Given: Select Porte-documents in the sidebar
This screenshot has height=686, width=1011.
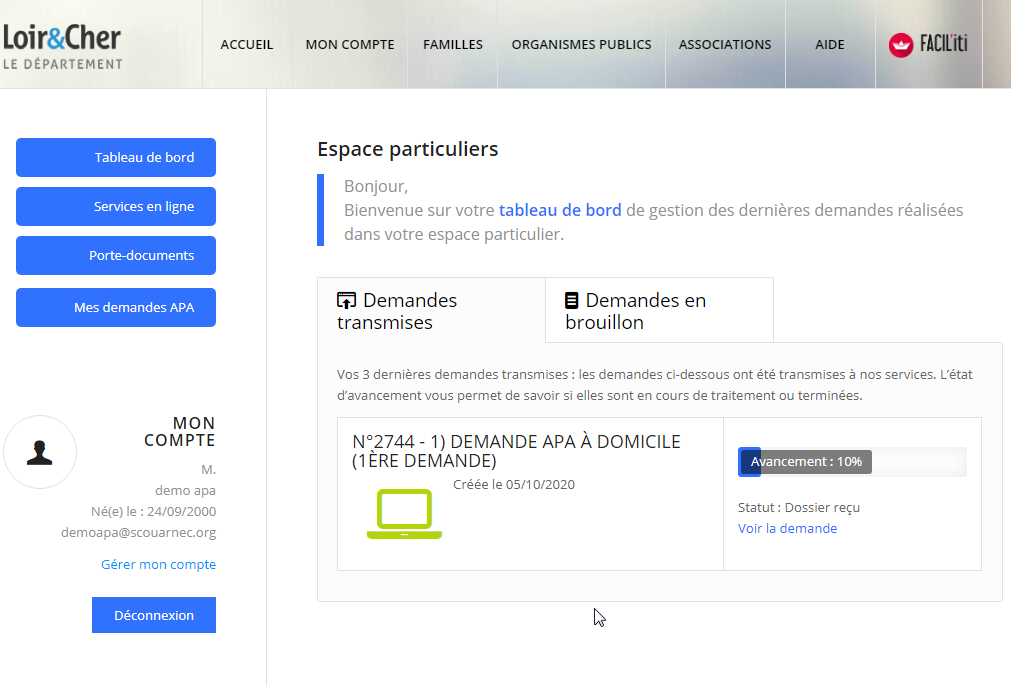Looking at the screenshot, I should point(115,255).
